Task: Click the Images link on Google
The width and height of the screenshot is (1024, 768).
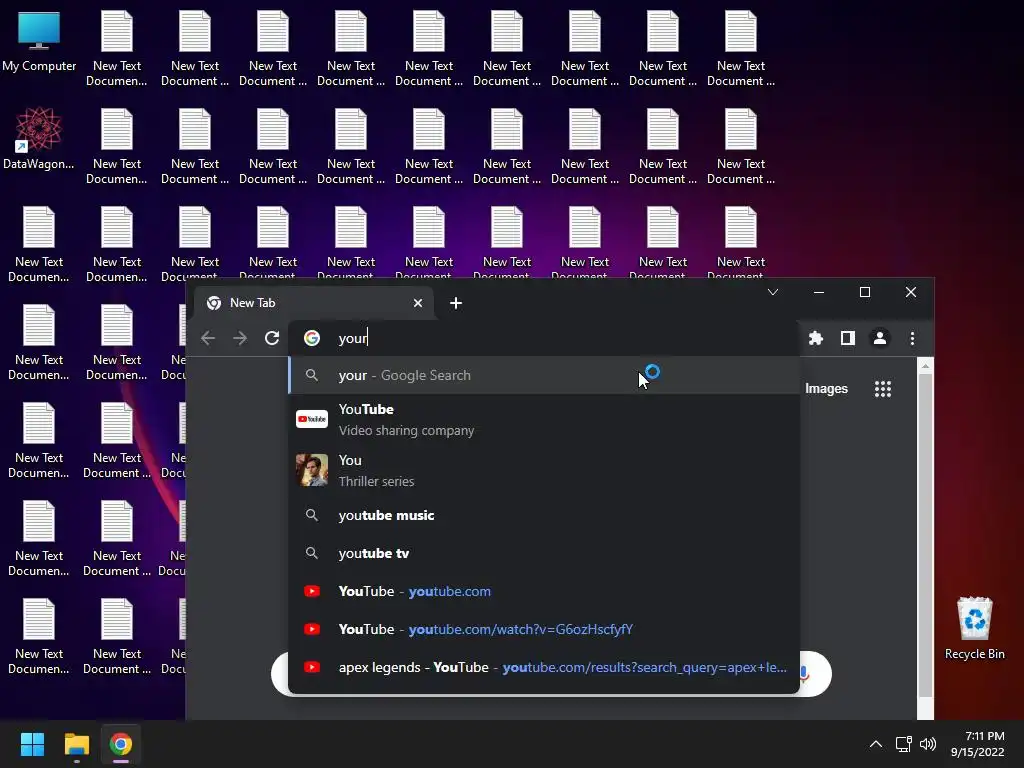Action: click(826, 389)
